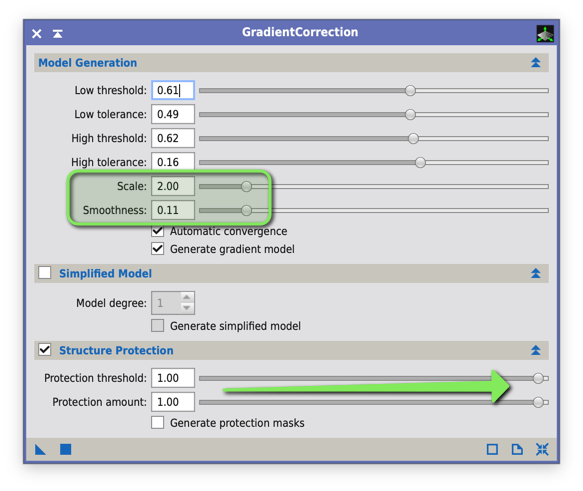583x491 pixels.
Task: Toggle Automatic convergence checkbox
Action: [x=158, y=231]
